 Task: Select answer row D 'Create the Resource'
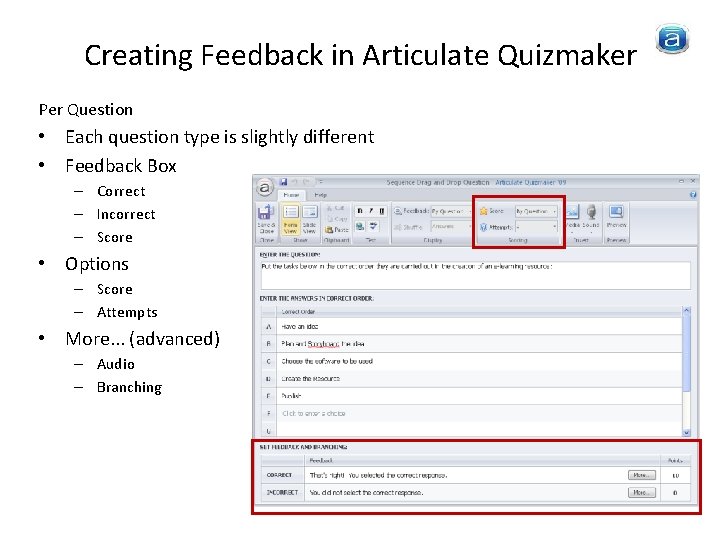472,378
